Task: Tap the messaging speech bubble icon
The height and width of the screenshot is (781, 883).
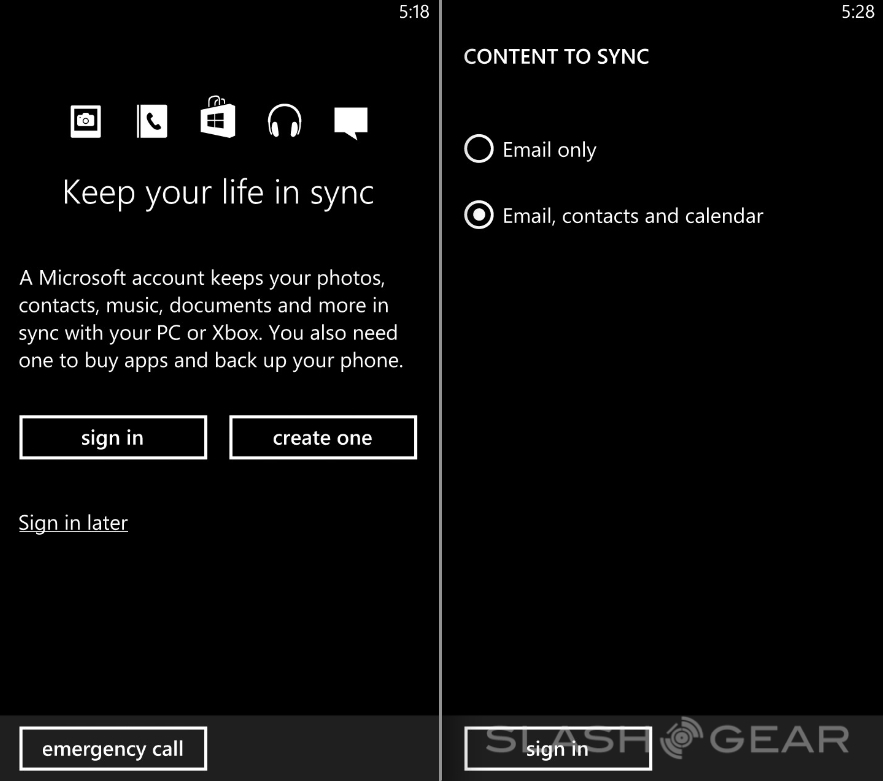Action: point(351,122)
